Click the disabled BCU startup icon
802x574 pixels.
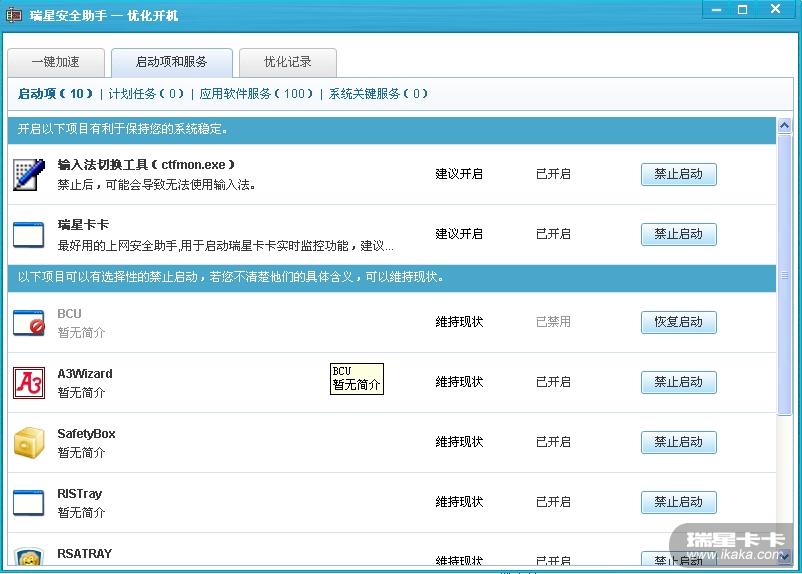click(29, 323)
